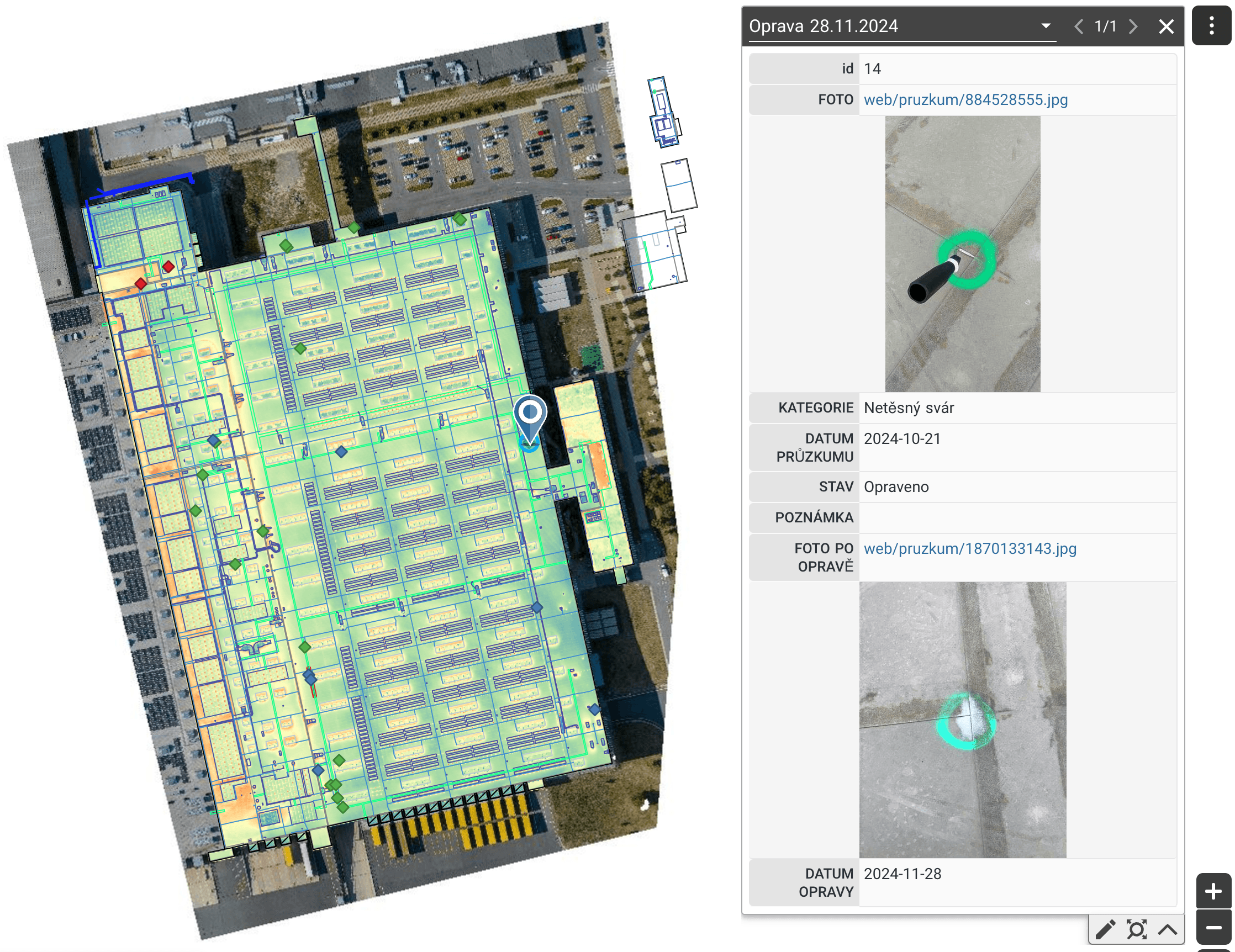
Task: Click the empty POZNÁMKA value field
Action: click(x=1017, y=517)
